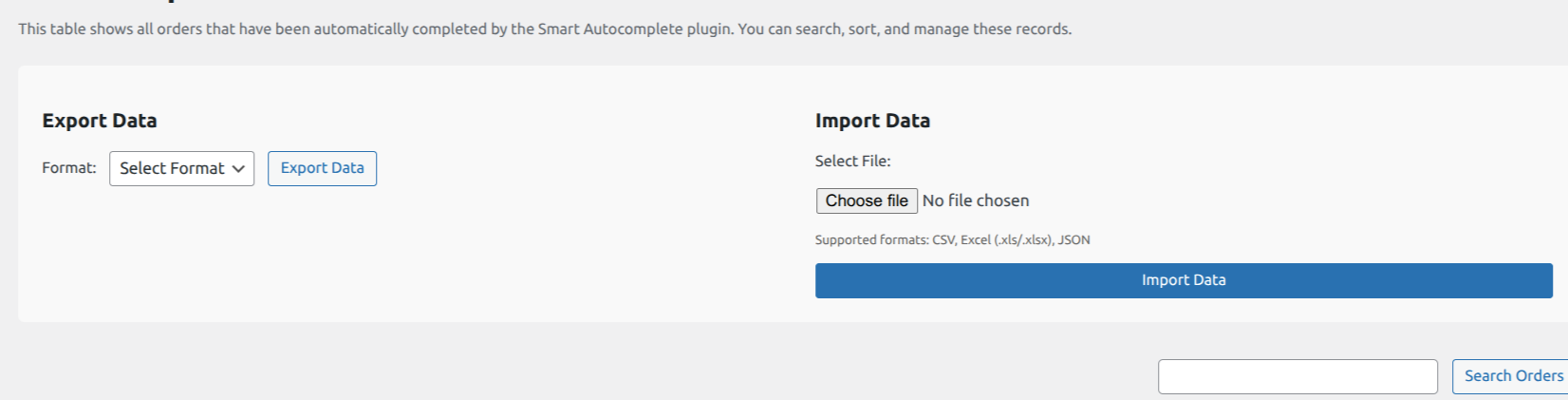This screenshot has height=400, width=1568.
Task: Click the 'Select File:' label
Action: [852, 162]
